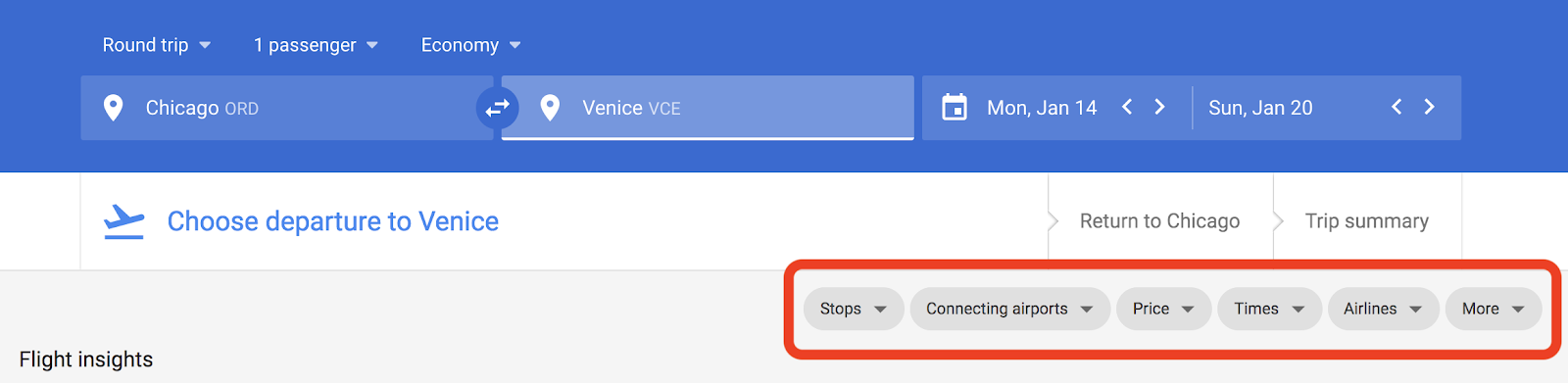Image resolution: width=1568 pixels, height=383 pixels.
Task: Click the Chicago origin pin icon
Action: 114,108
